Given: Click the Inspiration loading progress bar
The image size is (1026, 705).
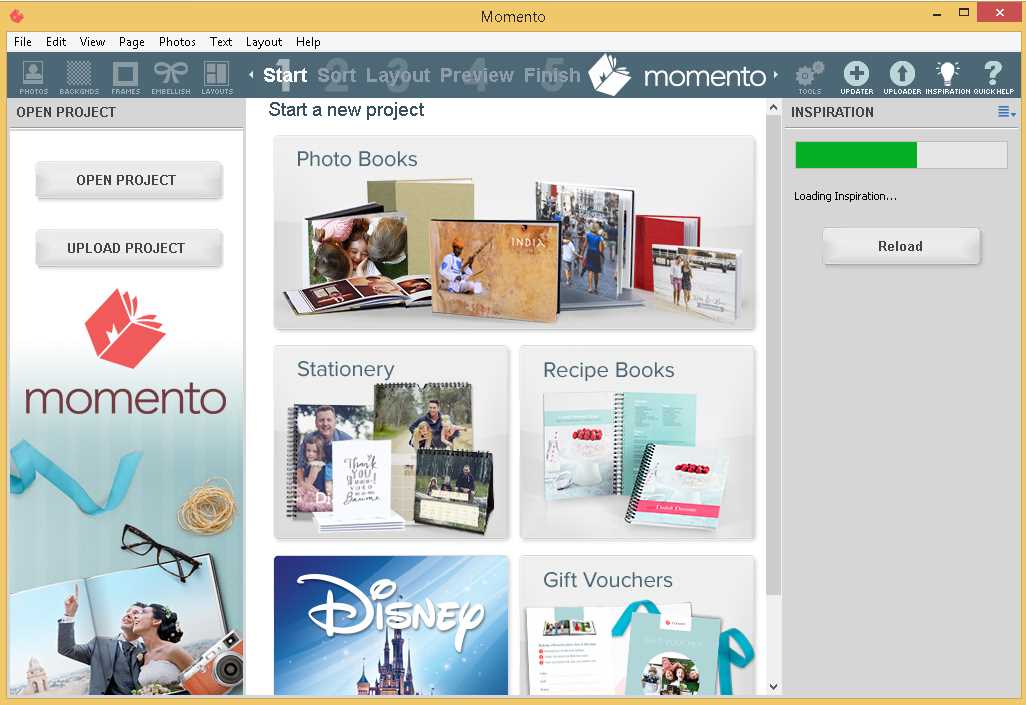Looking at the screenshot, I should (x=901, y=155).
